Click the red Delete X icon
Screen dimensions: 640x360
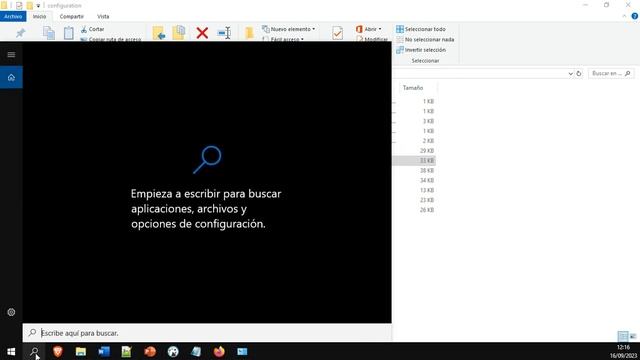tap(202, 33)
